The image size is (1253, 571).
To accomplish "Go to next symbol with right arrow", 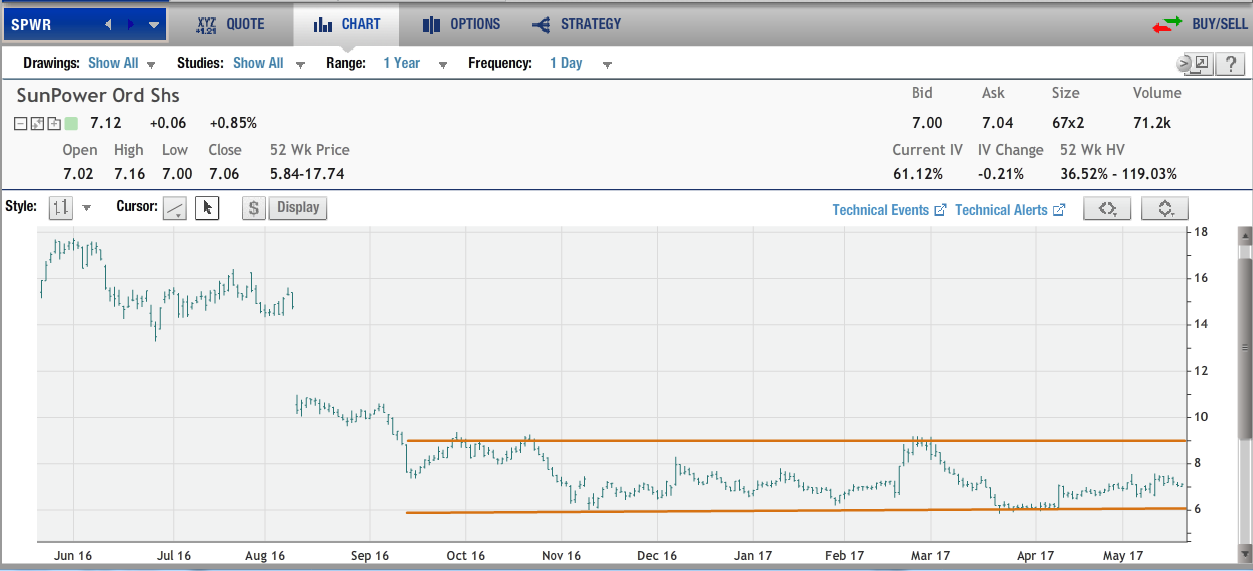I will (x=131, y=24).
